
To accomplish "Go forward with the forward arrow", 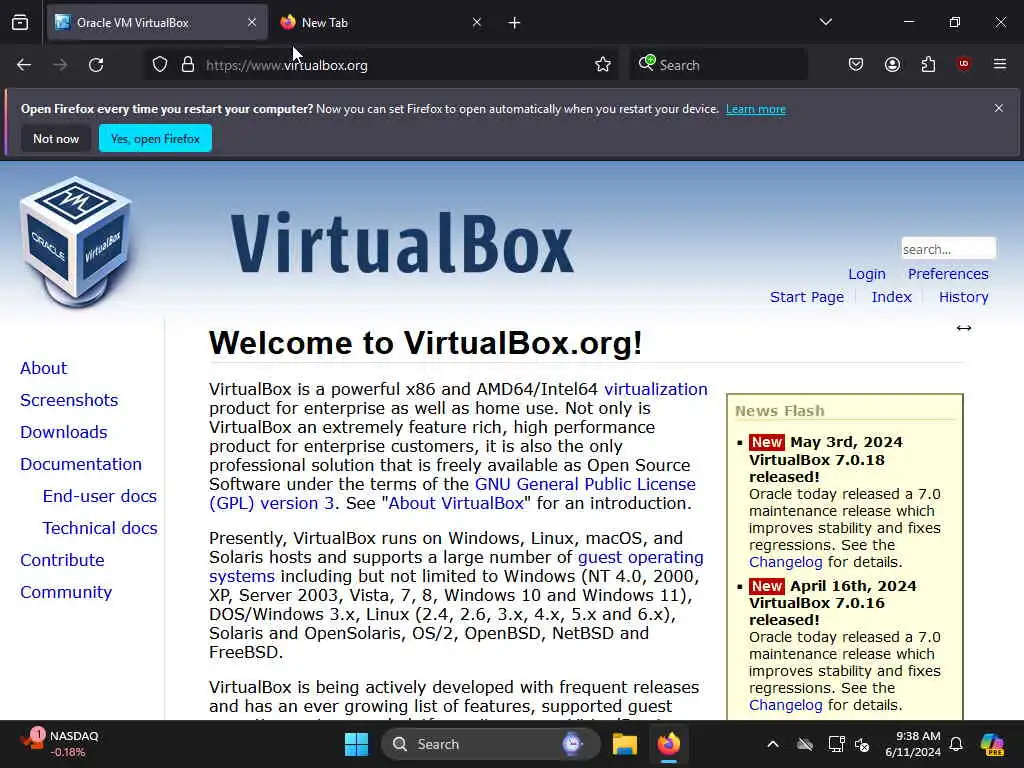I will pyautogui.click(x=60, y=65).
